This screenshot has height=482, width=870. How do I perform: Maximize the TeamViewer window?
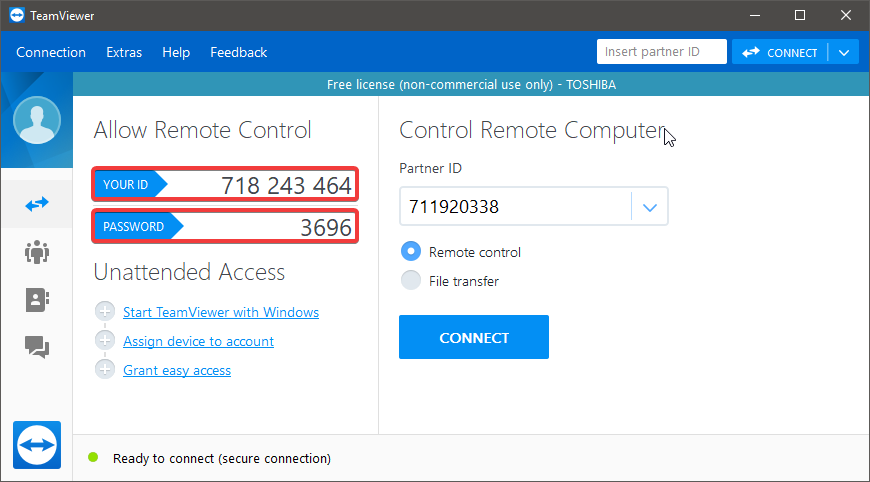coord(800,16)
